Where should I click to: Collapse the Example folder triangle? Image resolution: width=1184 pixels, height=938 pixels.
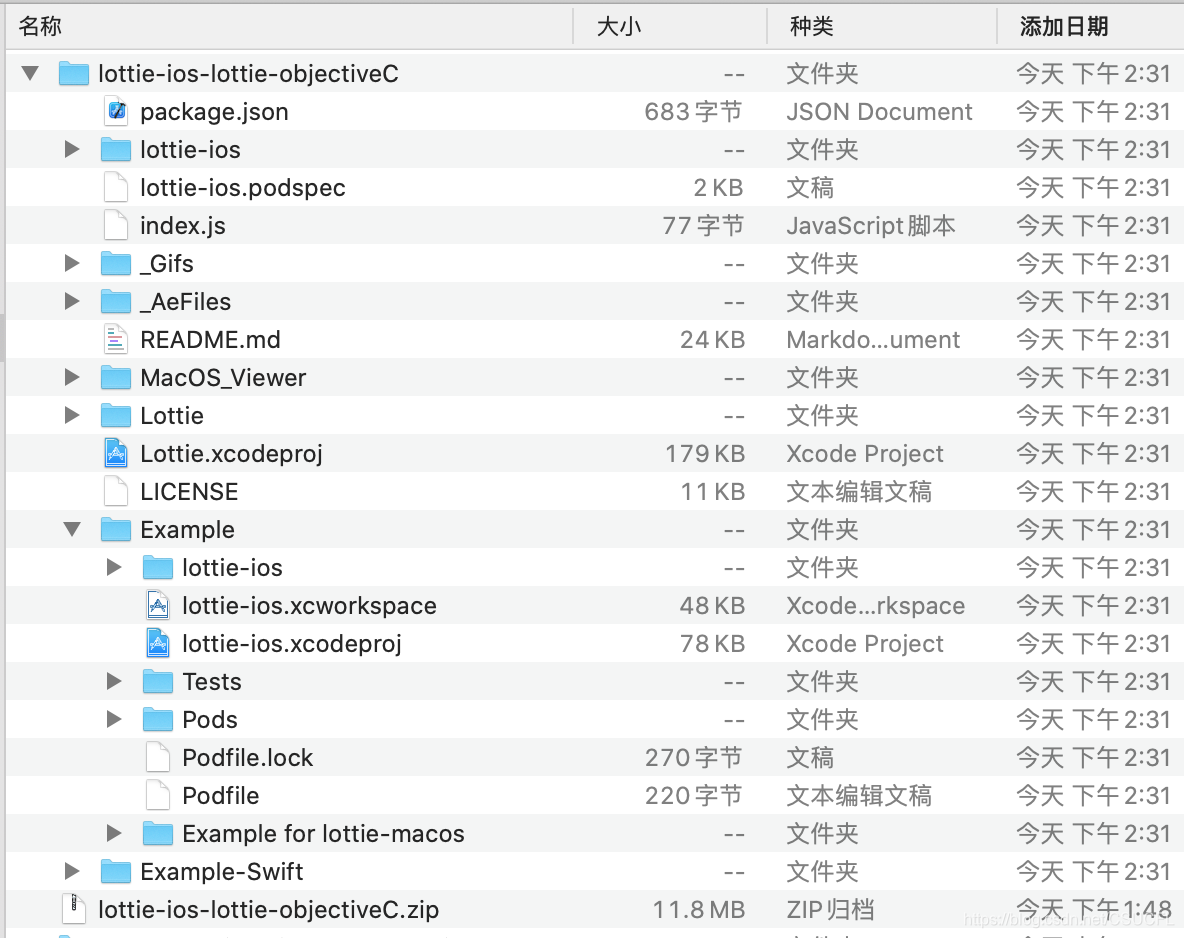(72, 529)
